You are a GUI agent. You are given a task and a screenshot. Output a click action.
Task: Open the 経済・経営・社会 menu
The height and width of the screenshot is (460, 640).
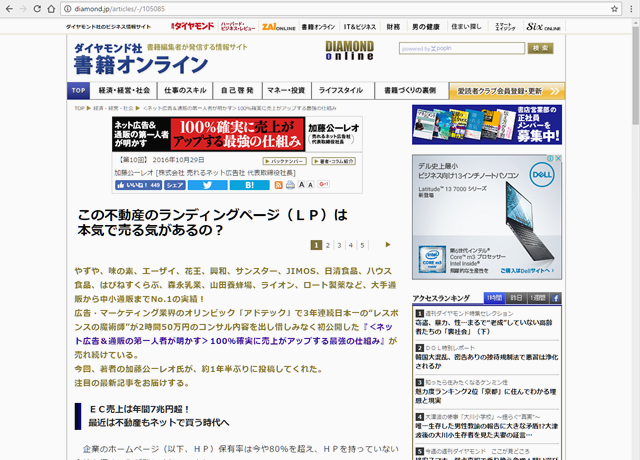pyautogui.click(x=125, y=90)
